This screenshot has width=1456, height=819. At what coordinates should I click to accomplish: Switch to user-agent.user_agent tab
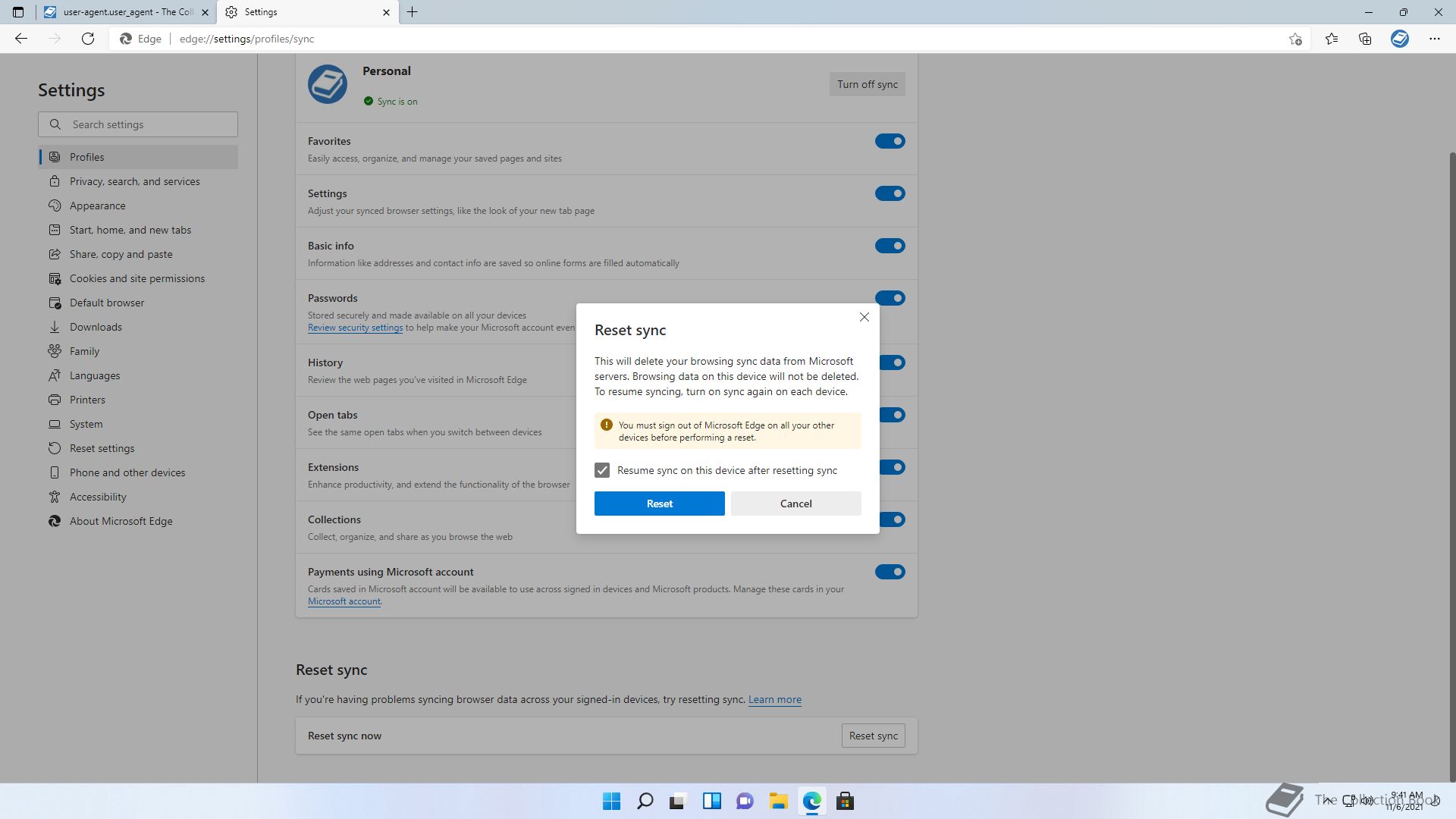point(126,12)
